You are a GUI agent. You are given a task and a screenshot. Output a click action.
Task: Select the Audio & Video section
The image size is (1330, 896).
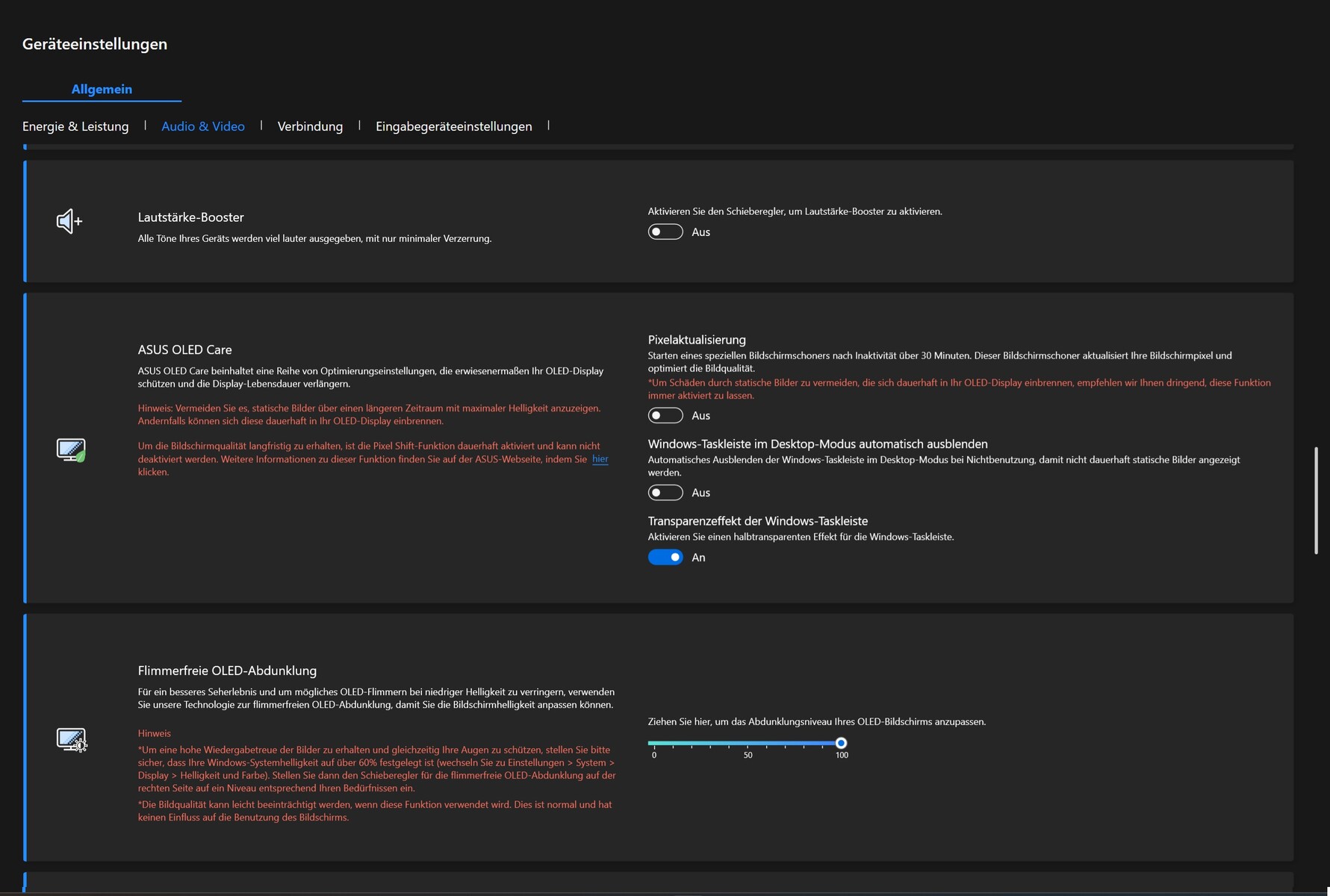coord(203,126)
